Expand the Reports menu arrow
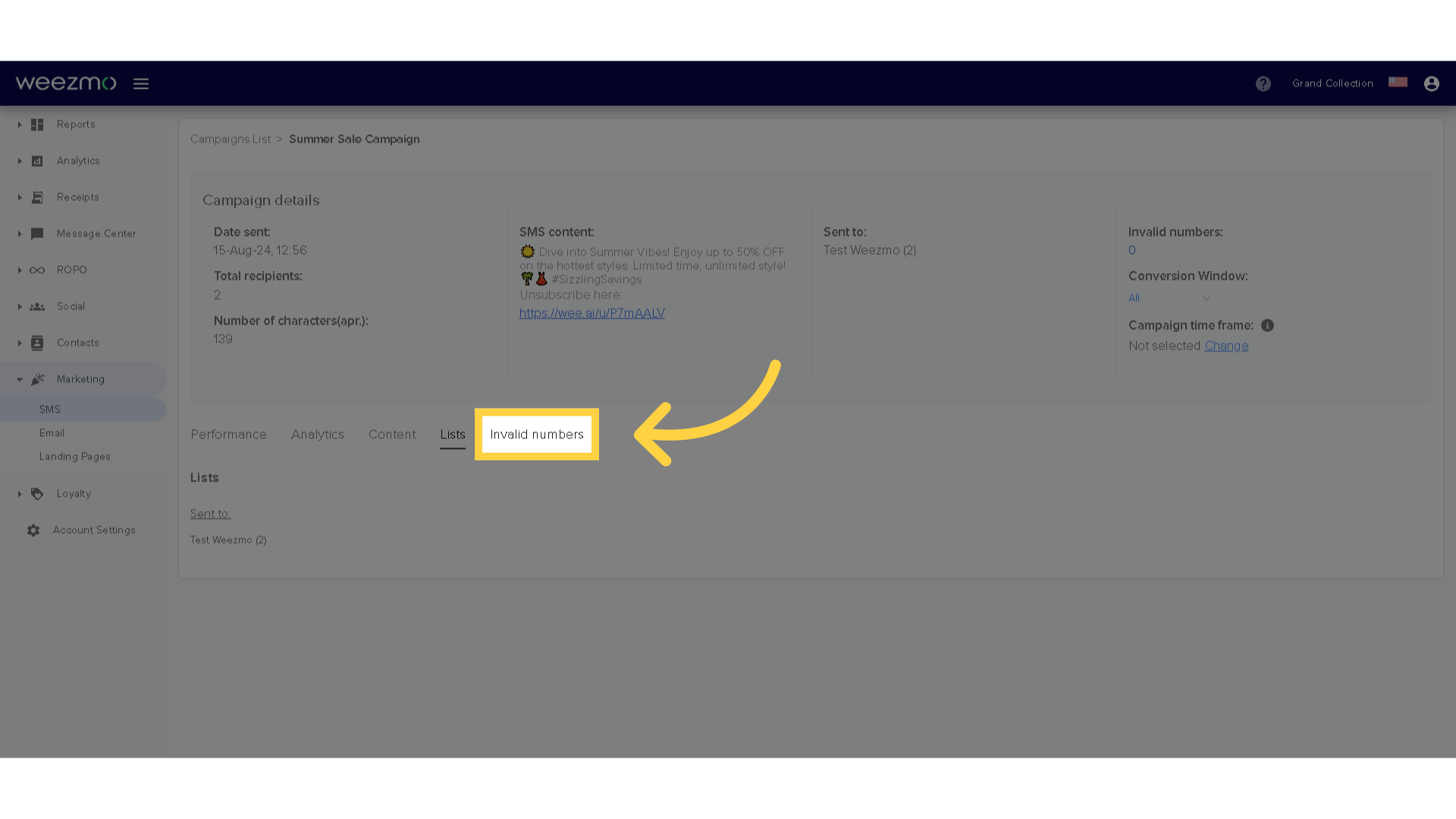The image size is (1456, 819). (20, 124)
